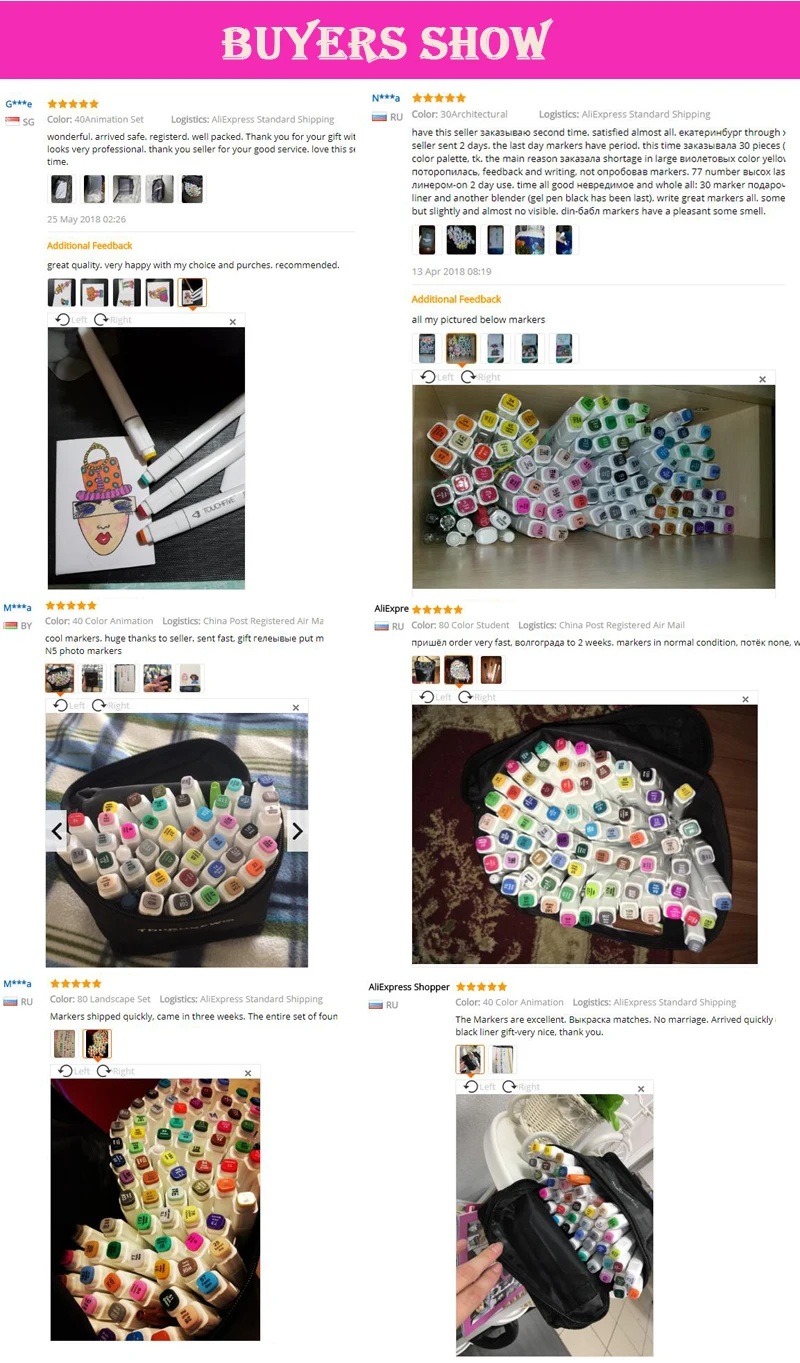Rotate the 80 Landscape Set photo right
Screen dimensions: 800x1363
(115, 1071)
